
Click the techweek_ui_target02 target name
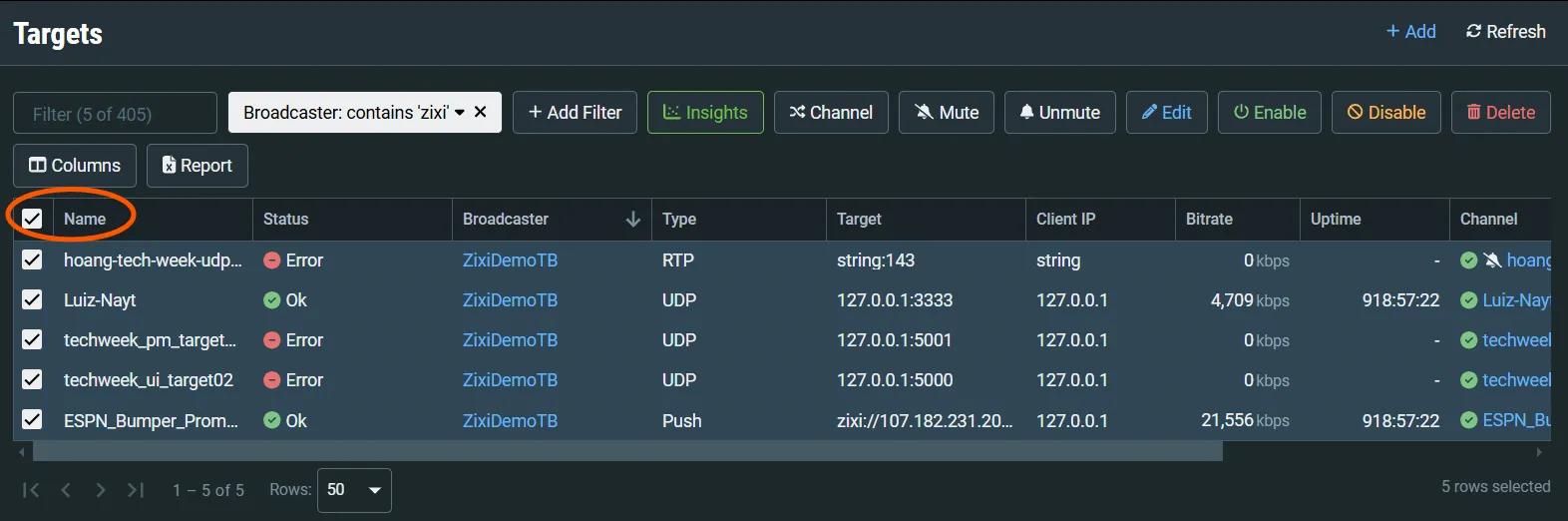[149, 380]
